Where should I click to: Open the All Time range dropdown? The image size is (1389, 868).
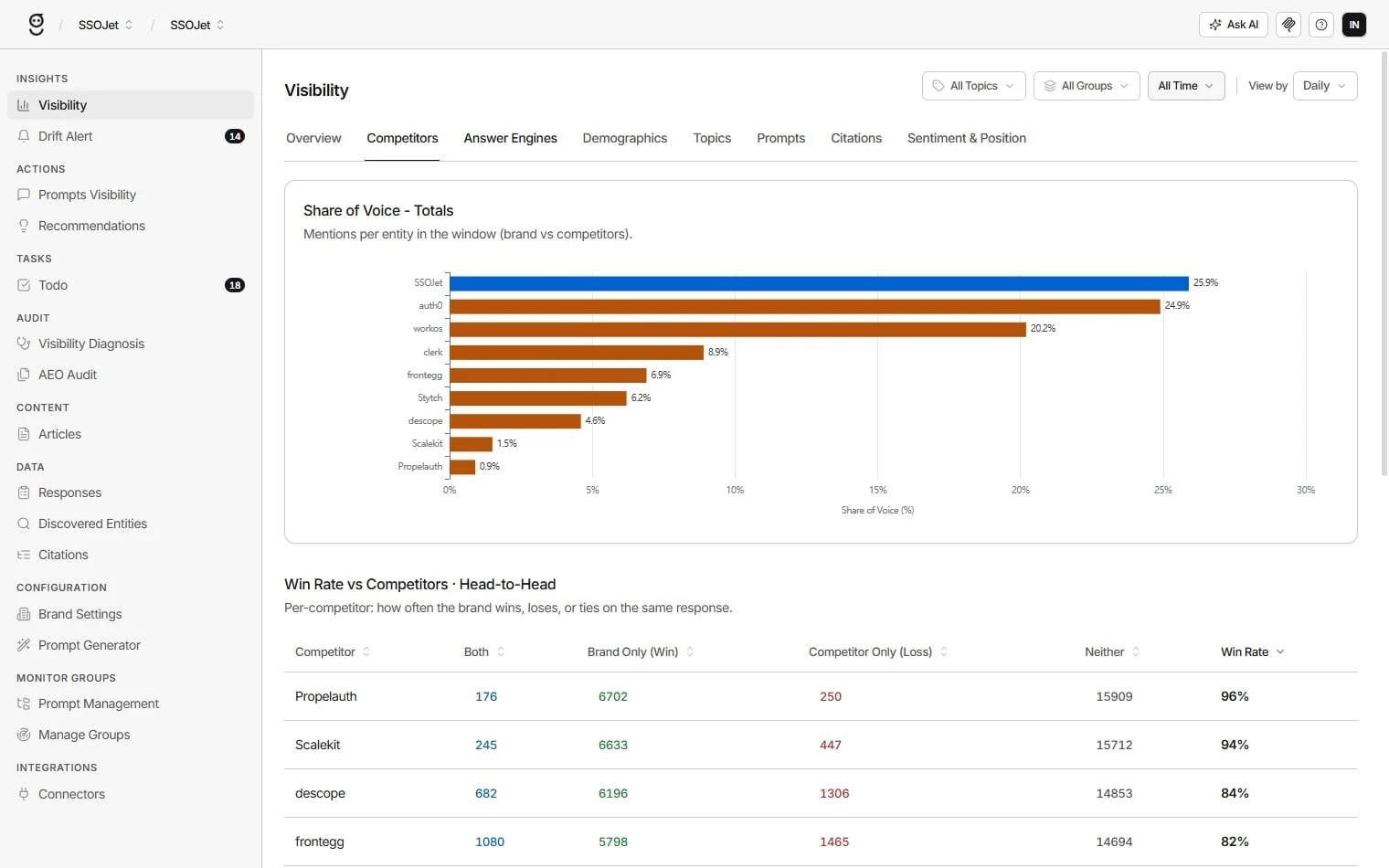click(1186, 86)
